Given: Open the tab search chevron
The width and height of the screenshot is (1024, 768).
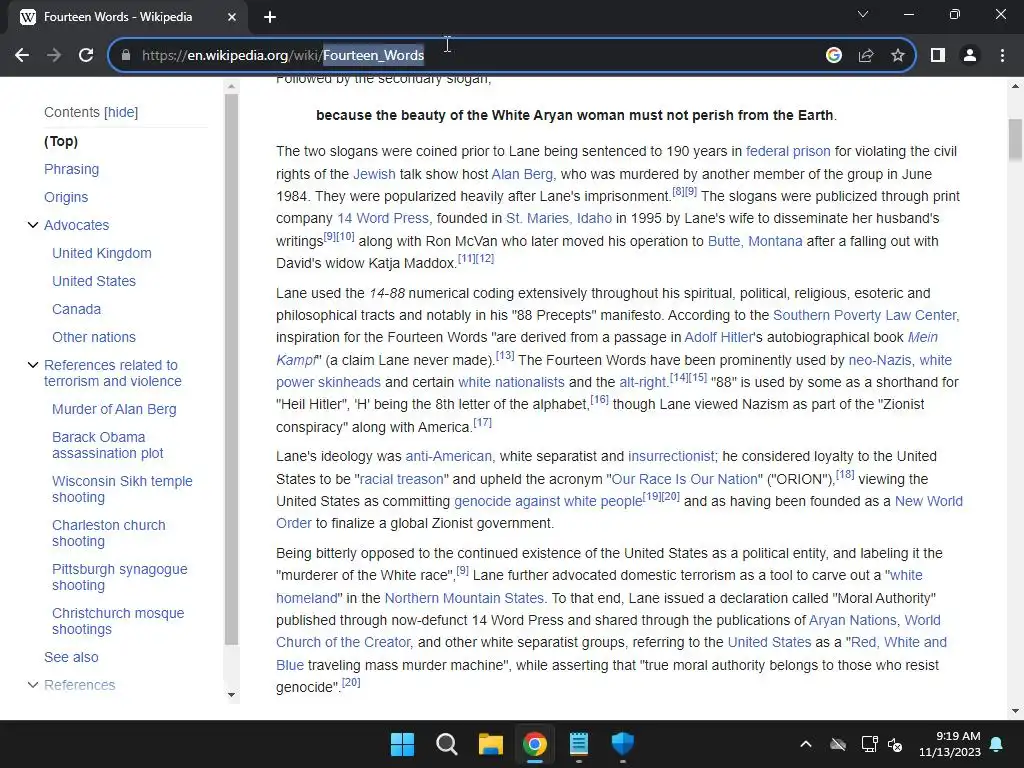Looking at the screenshot, I should [x=863, y=14].
